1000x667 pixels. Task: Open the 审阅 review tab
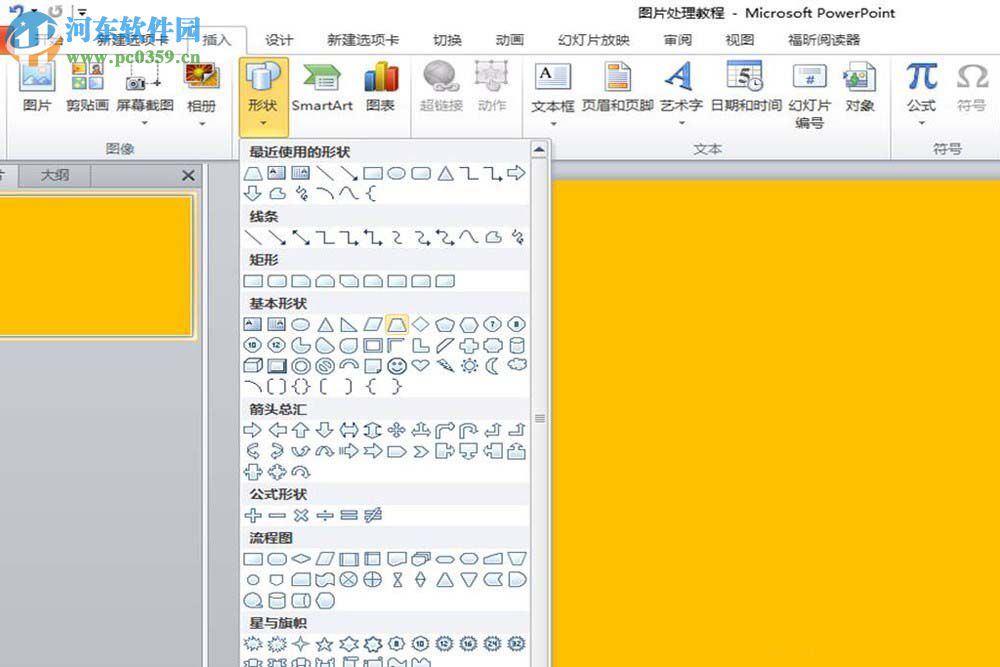click(677, 40)
